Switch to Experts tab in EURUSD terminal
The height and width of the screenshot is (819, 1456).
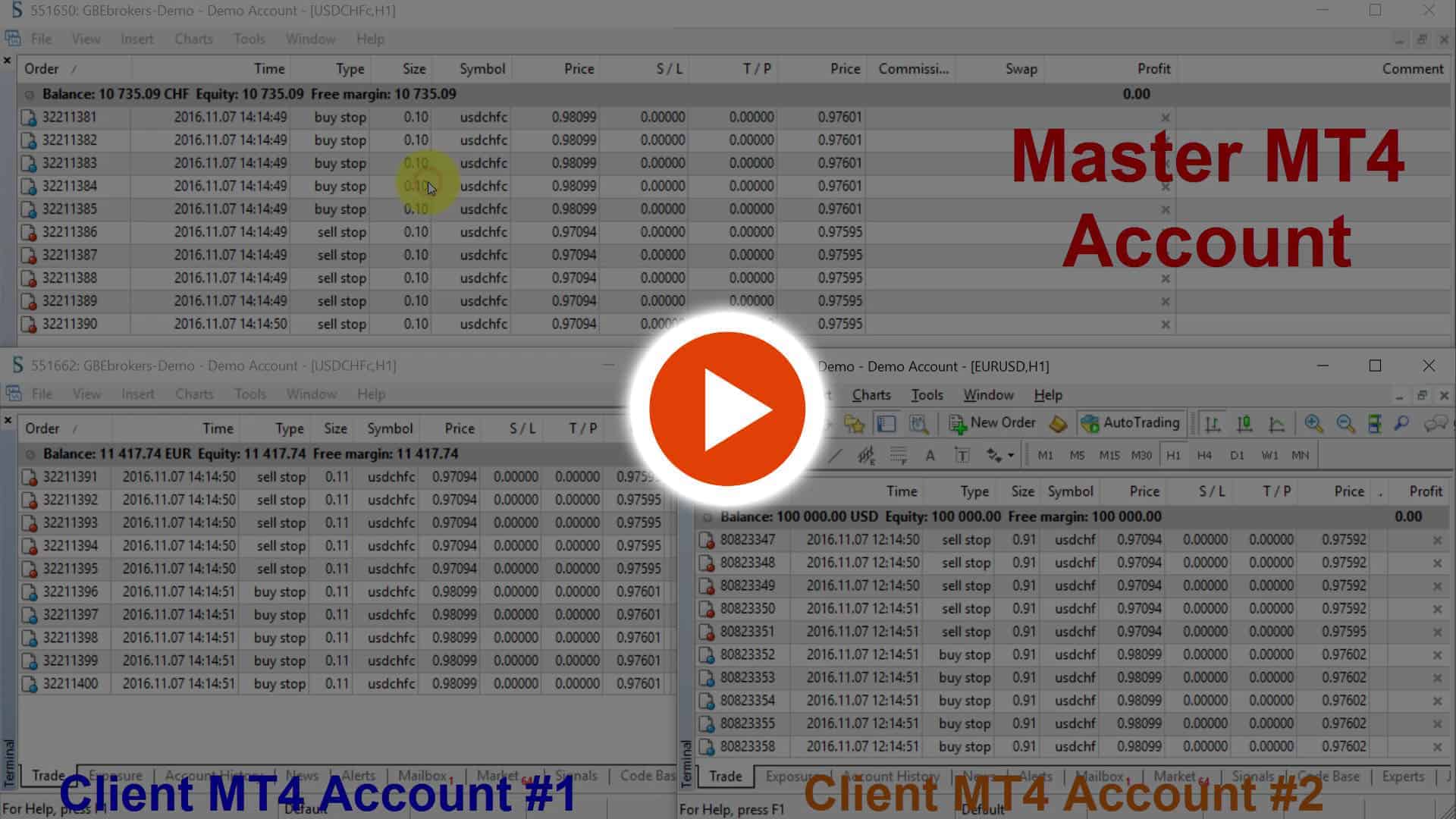[x=1403, y=776]
